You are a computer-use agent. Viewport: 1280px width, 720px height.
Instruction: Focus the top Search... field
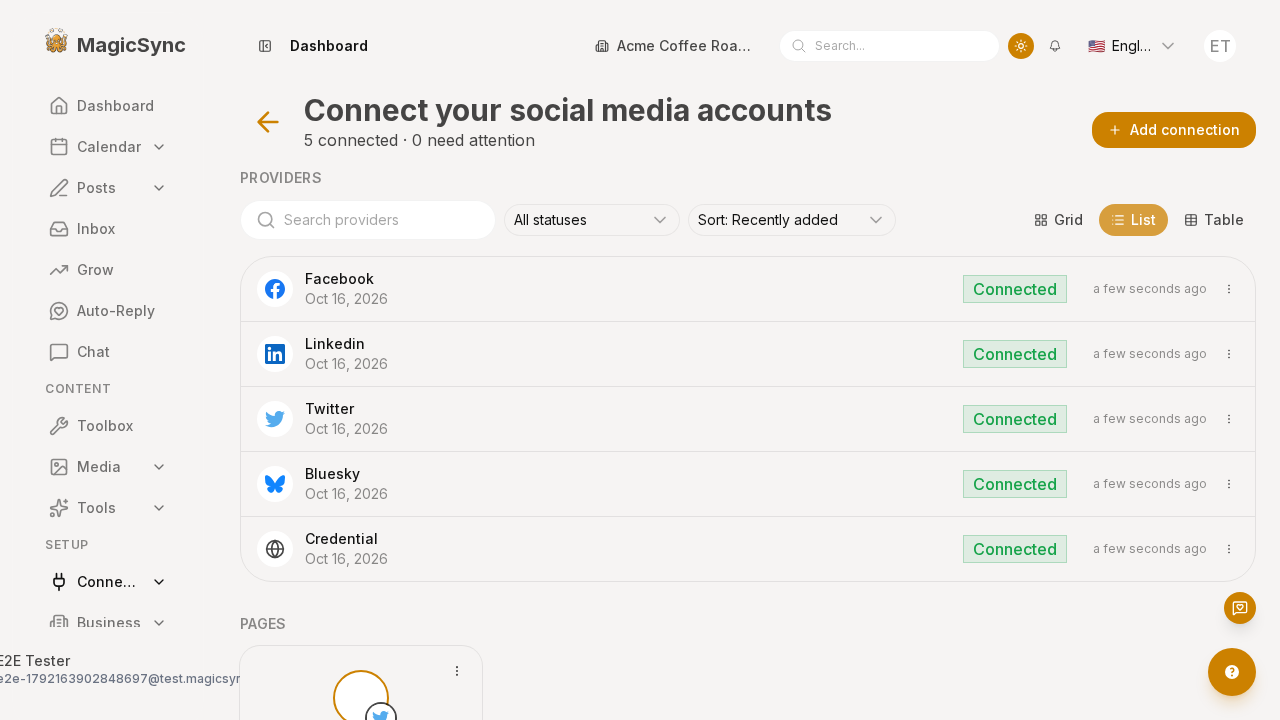tap(889, 46)
